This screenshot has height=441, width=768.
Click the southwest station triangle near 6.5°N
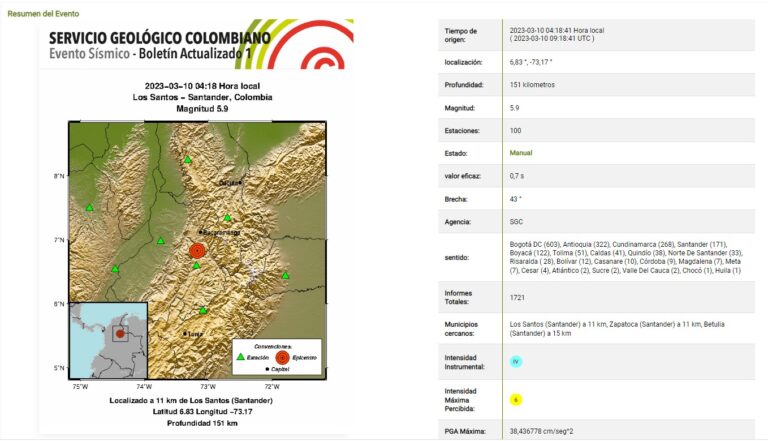[x=115, y=269]
